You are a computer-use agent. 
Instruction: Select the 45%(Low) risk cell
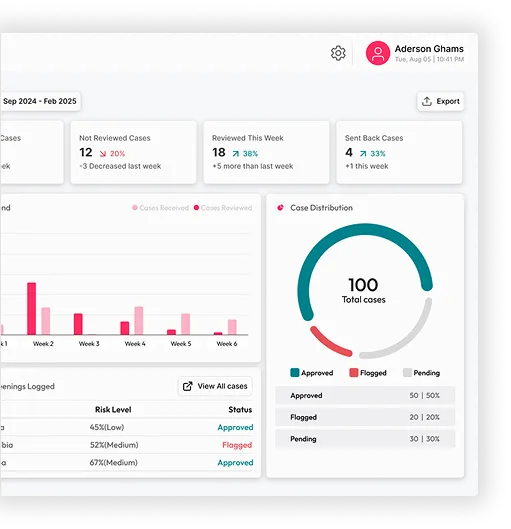(x=107, y=427)
